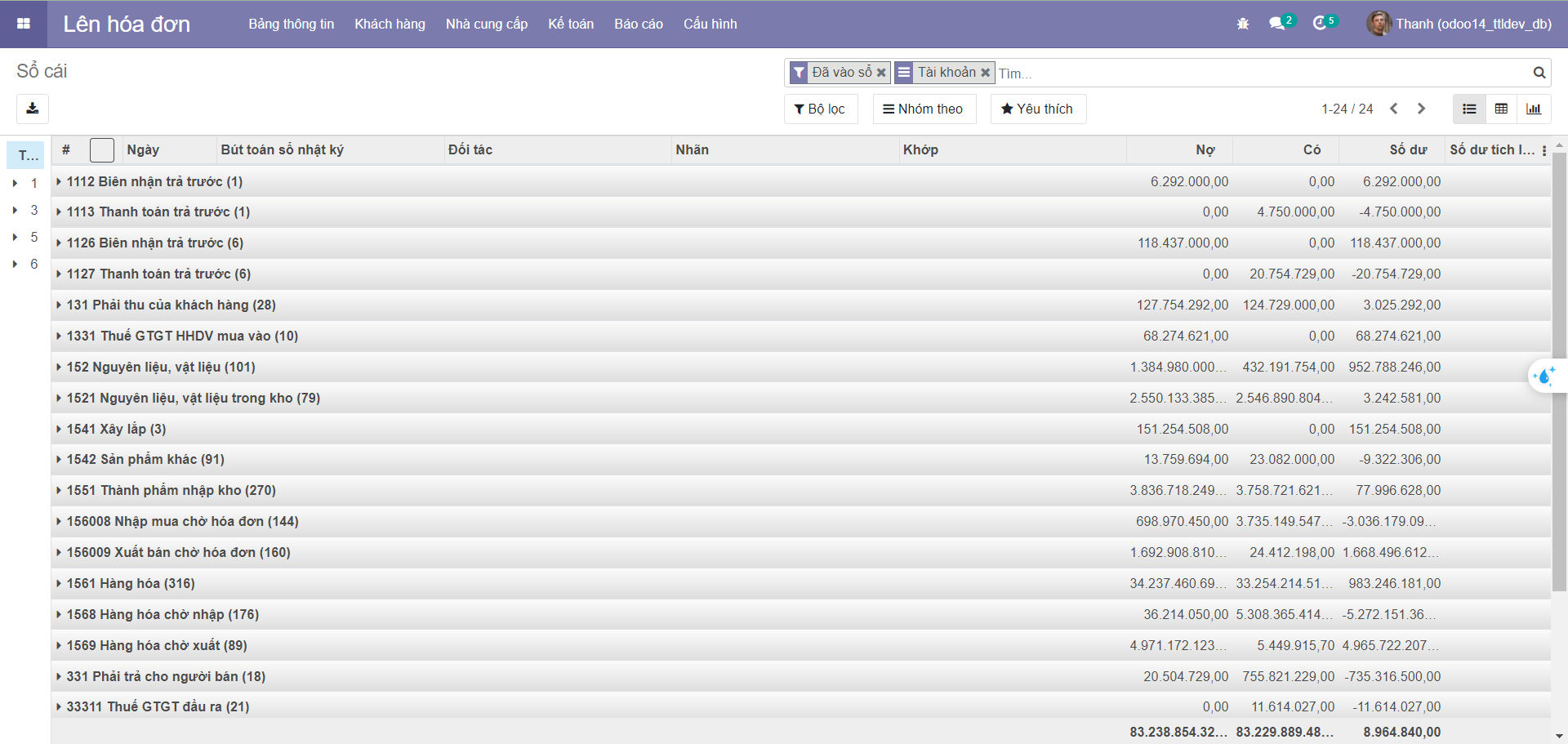Image resolution: width=1568 pixels, height=744 pixels.
Task: Expand group 131 Phải thu của khách hàng
Action: click(x=171, y=305)
